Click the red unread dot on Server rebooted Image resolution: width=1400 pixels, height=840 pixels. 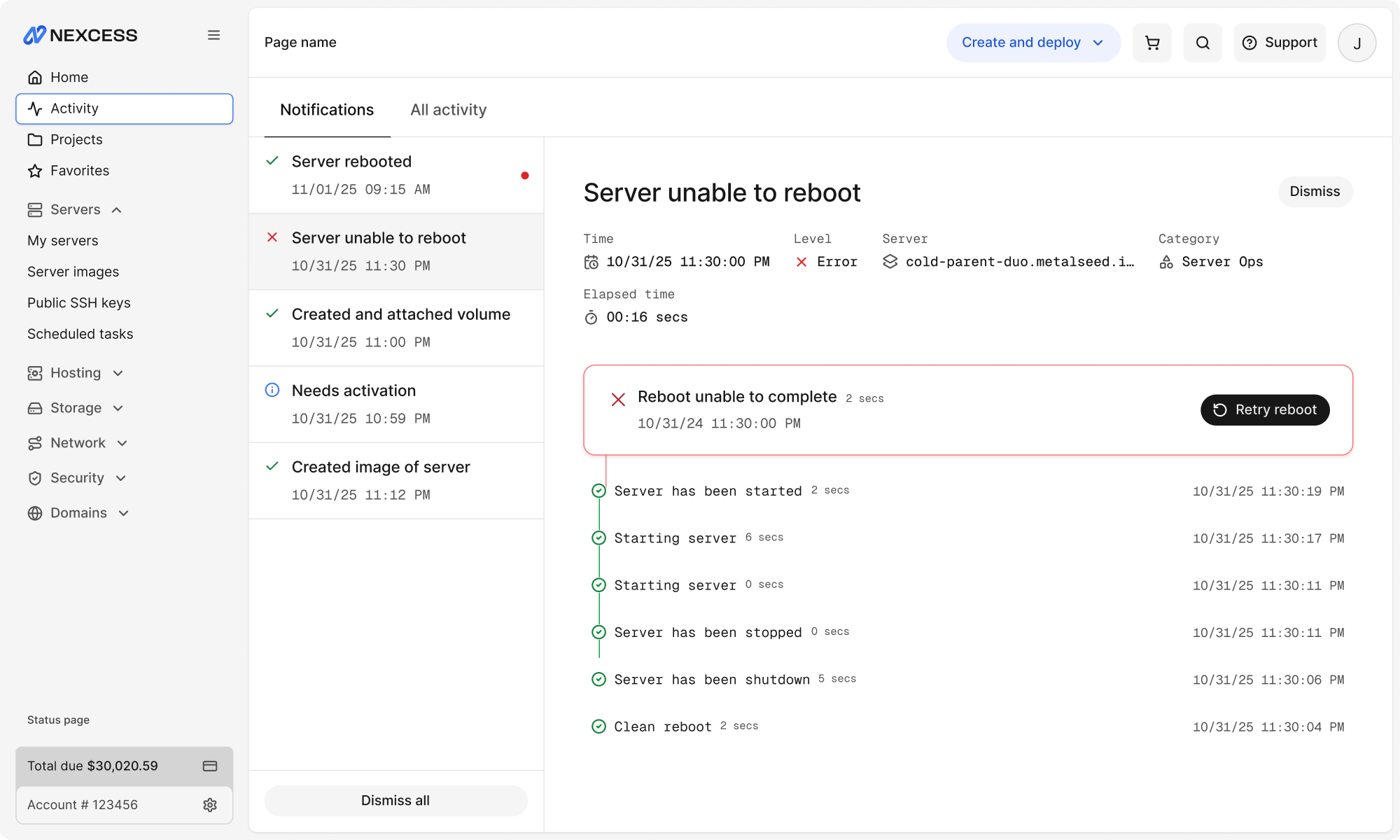[x=525, y=176]
